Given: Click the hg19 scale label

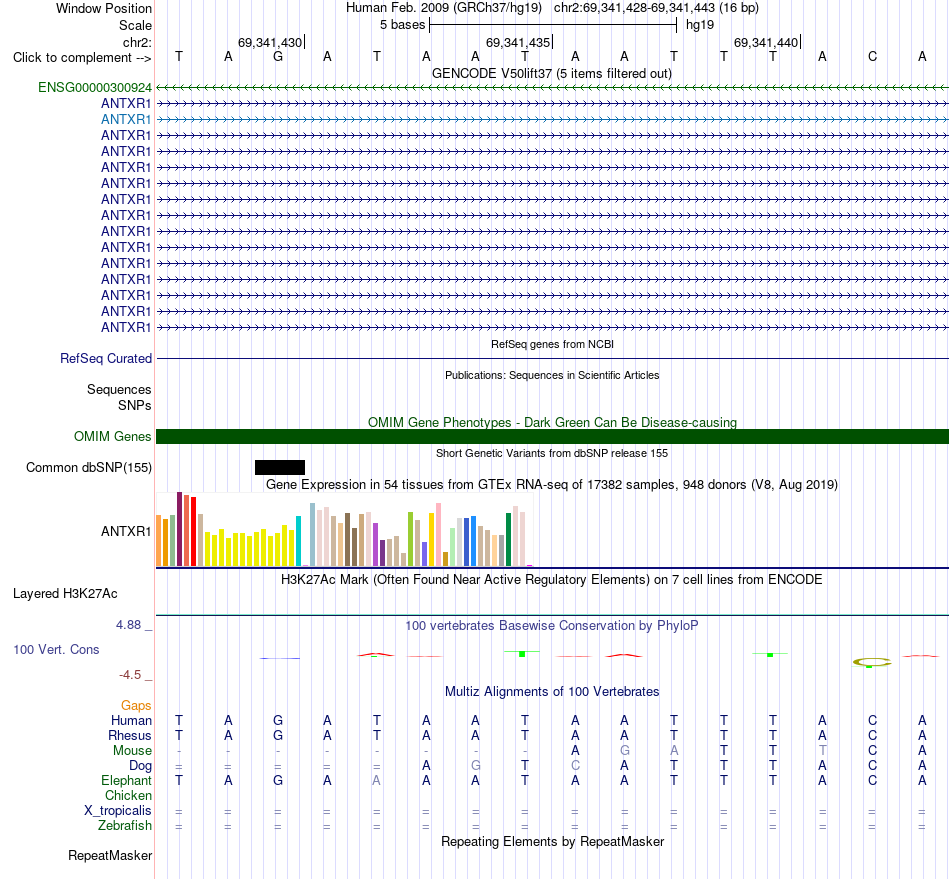Looking at the screenshot, I should [x=700, y=25].
